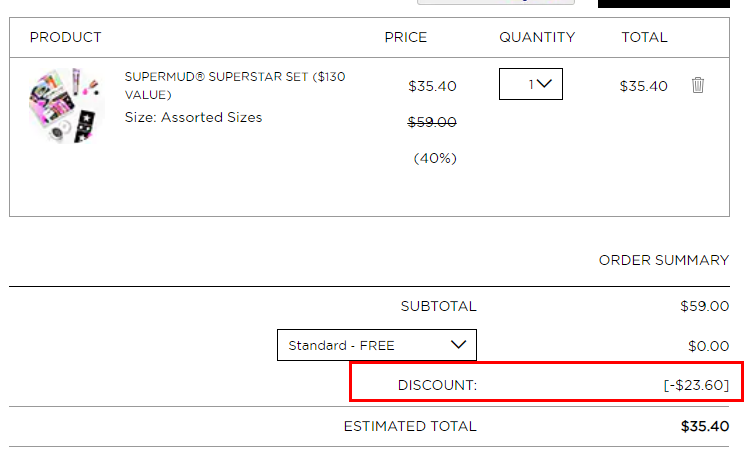The width and height of the screenshot is (745, 466).
Task: Click the black button at top right
Action: coord(664,4)
